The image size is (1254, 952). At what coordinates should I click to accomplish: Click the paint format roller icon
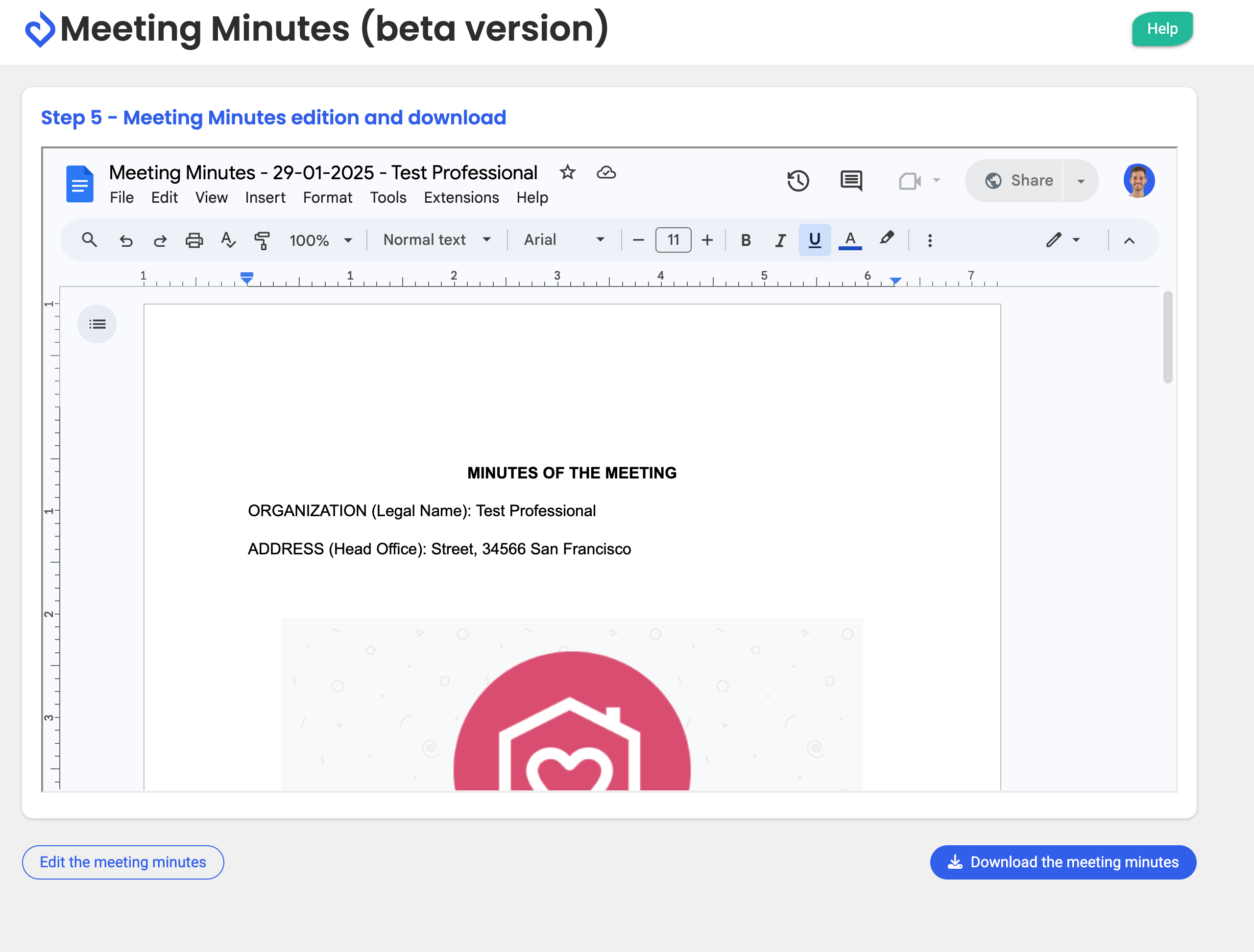point(262,240)
